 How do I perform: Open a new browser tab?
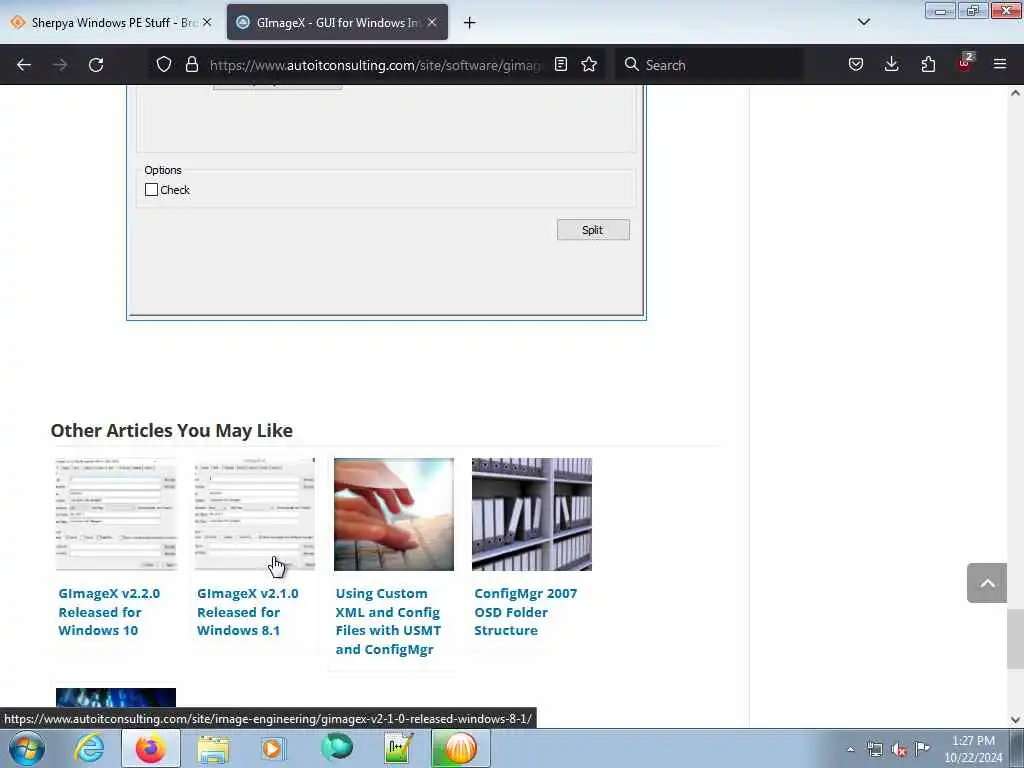tap(470, 23)
